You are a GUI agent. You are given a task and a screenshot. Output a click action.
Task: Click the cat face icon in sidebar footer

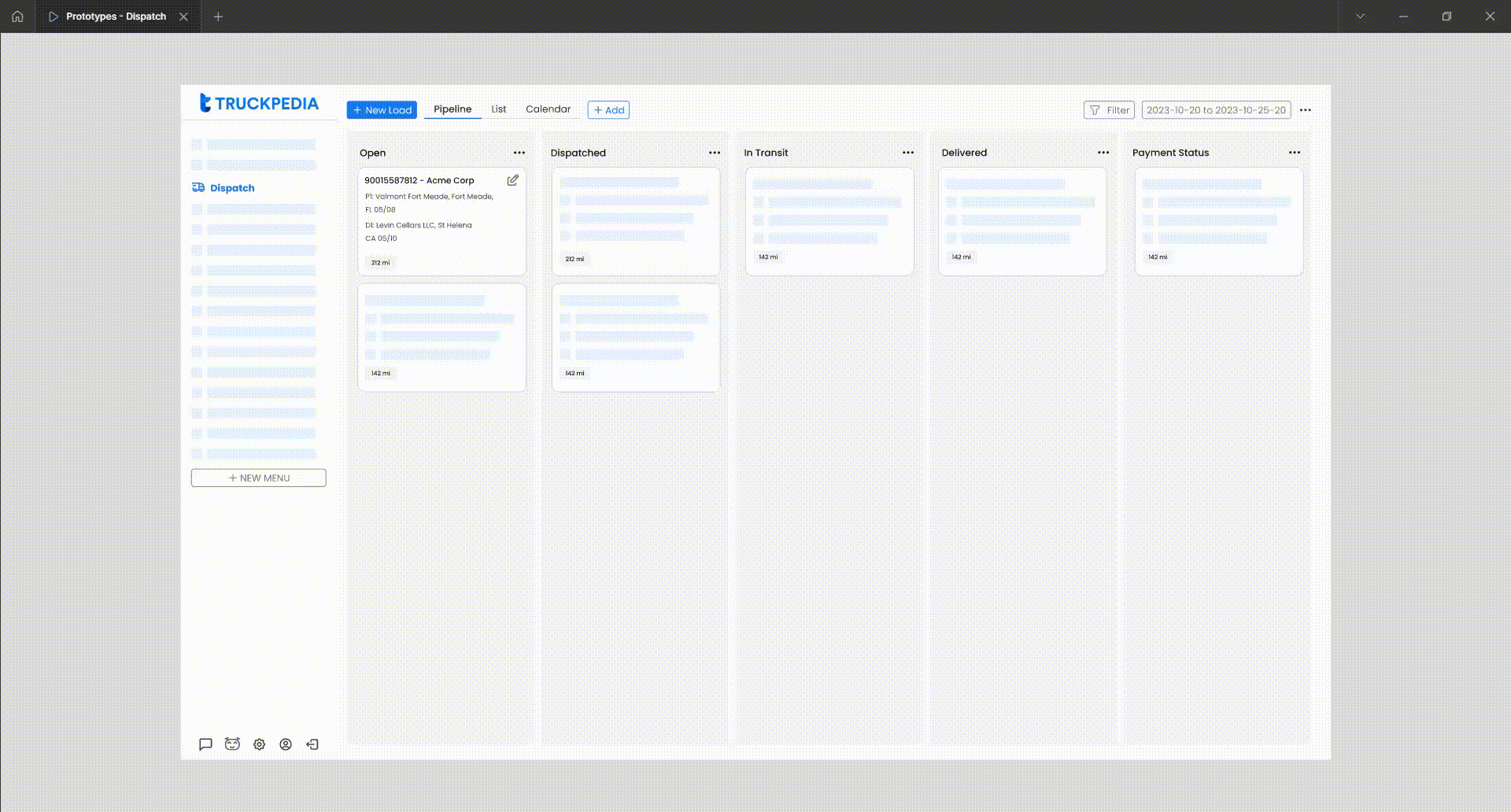pos(232,744)
